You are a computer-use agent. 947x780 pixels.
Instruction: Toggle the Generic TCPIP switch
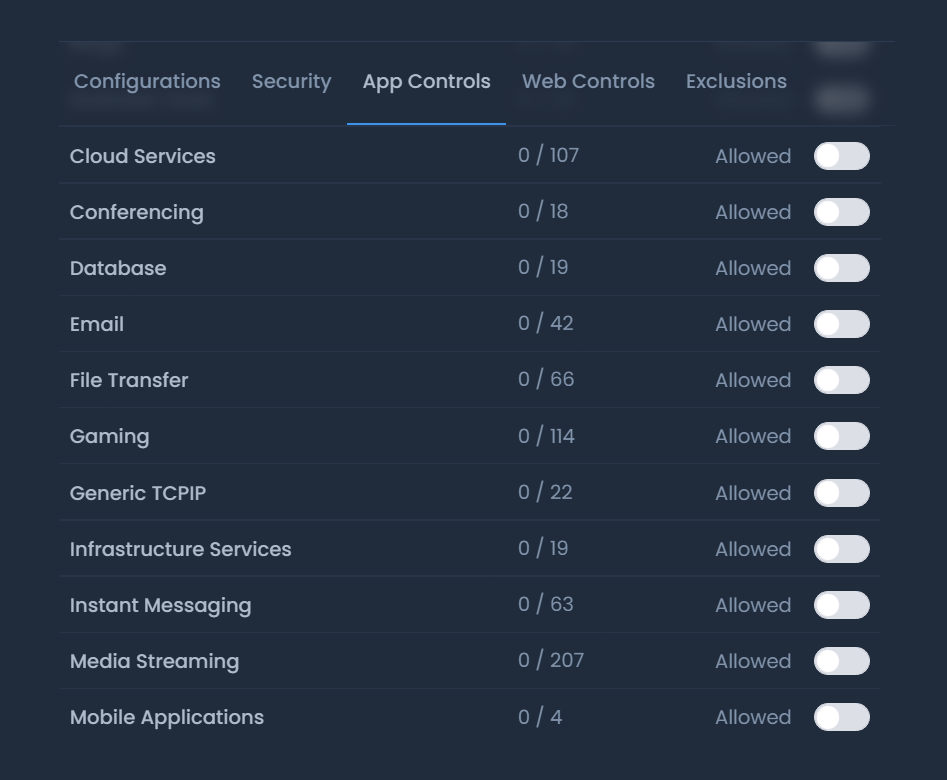(x=841, y=493)
